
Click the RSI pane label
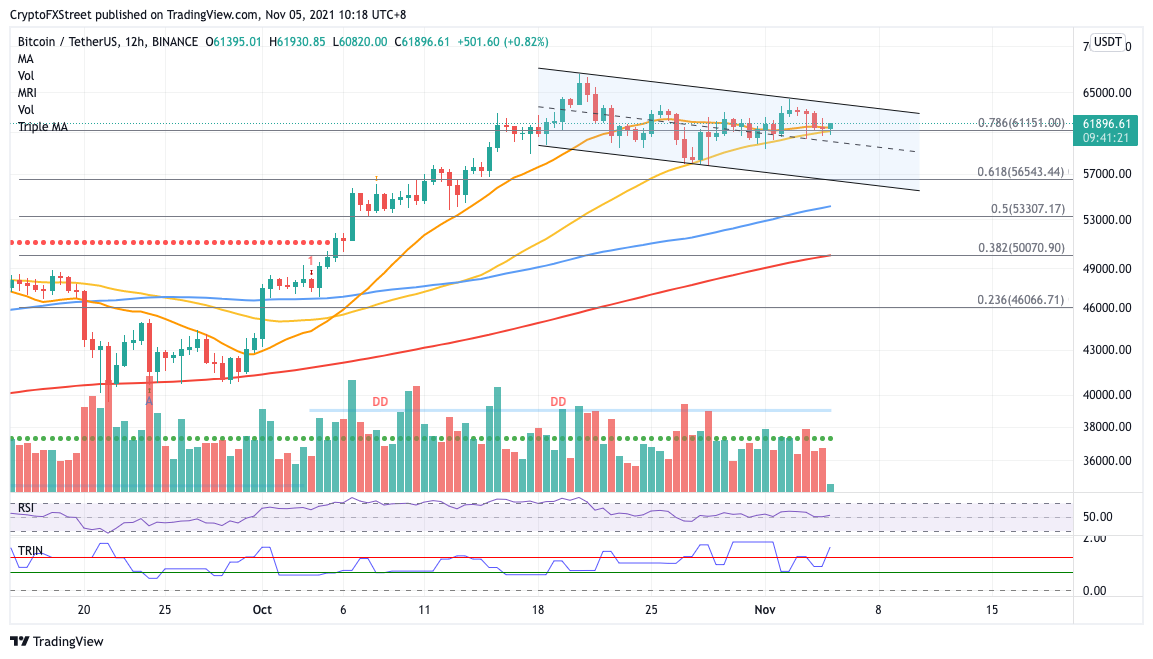coord(26,507)
